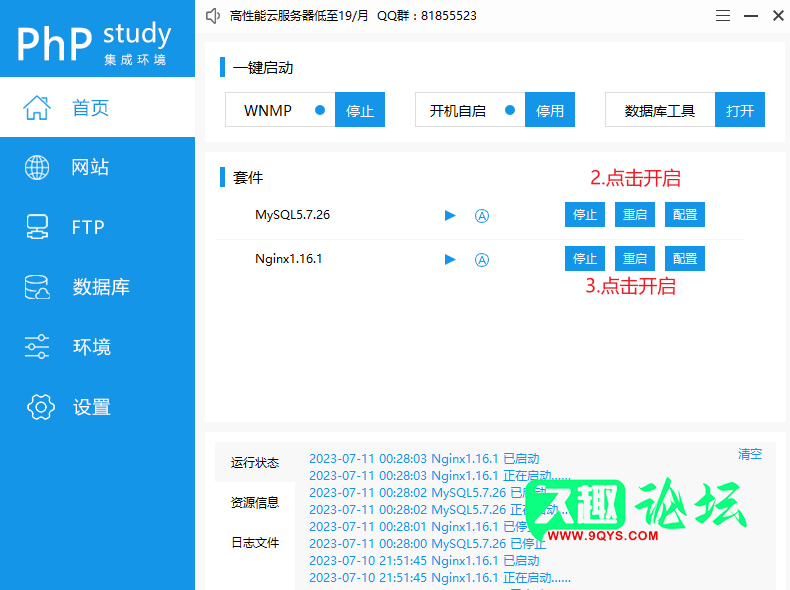This screenshot has width=790, height=590.
Task: Click the database cloud icon
Action: point(37,287)
